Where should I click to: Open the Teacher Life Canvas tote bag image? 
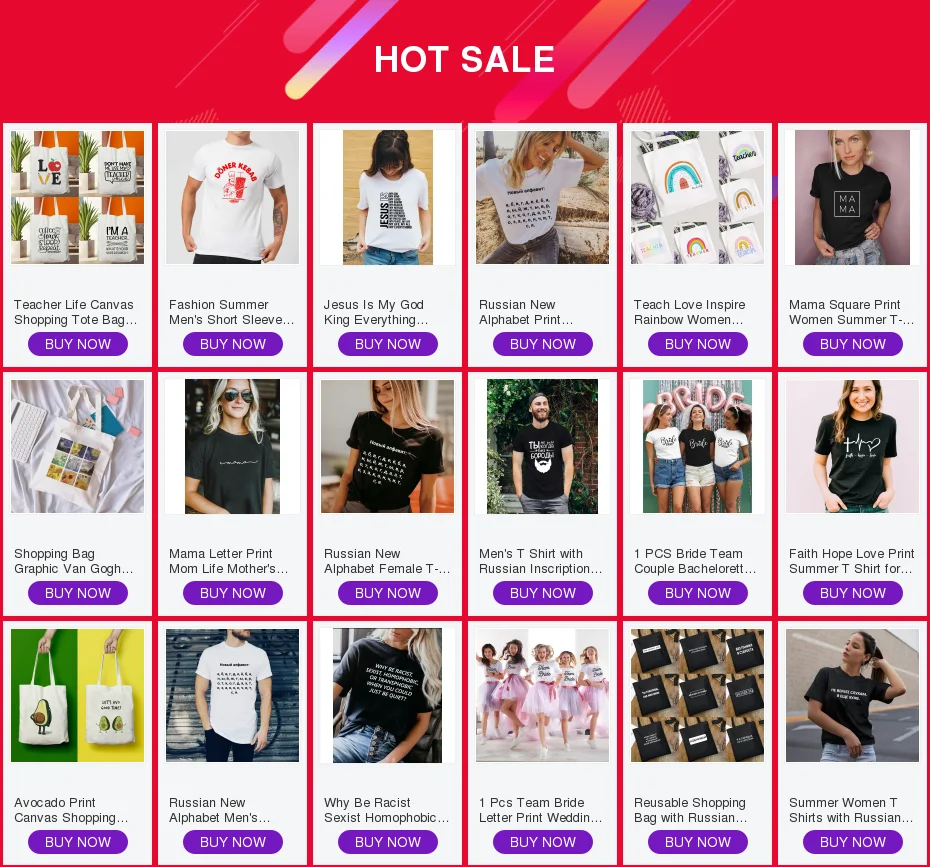[x=77, y=197]
